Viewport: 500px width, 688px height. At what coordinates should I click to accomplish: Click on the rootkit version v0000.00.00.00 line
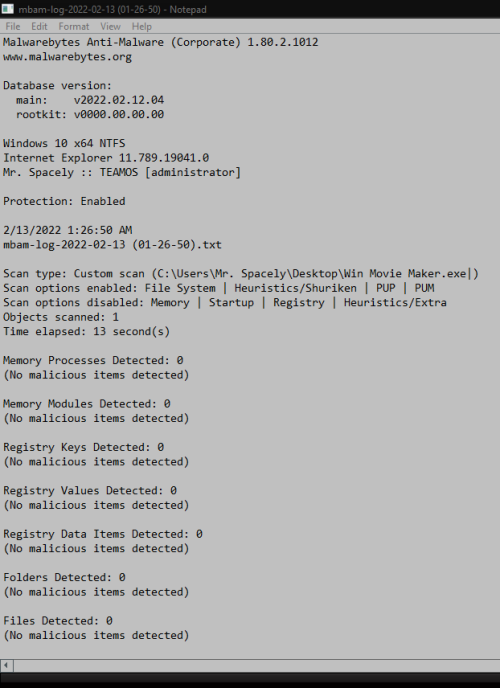[x=90, y=115]
